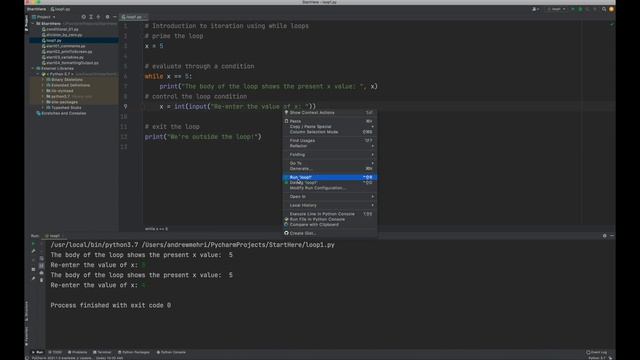Viewport: 640px width, 360px height.
Task: Choose Modify Run Configuration...
Action: point(329,188)
